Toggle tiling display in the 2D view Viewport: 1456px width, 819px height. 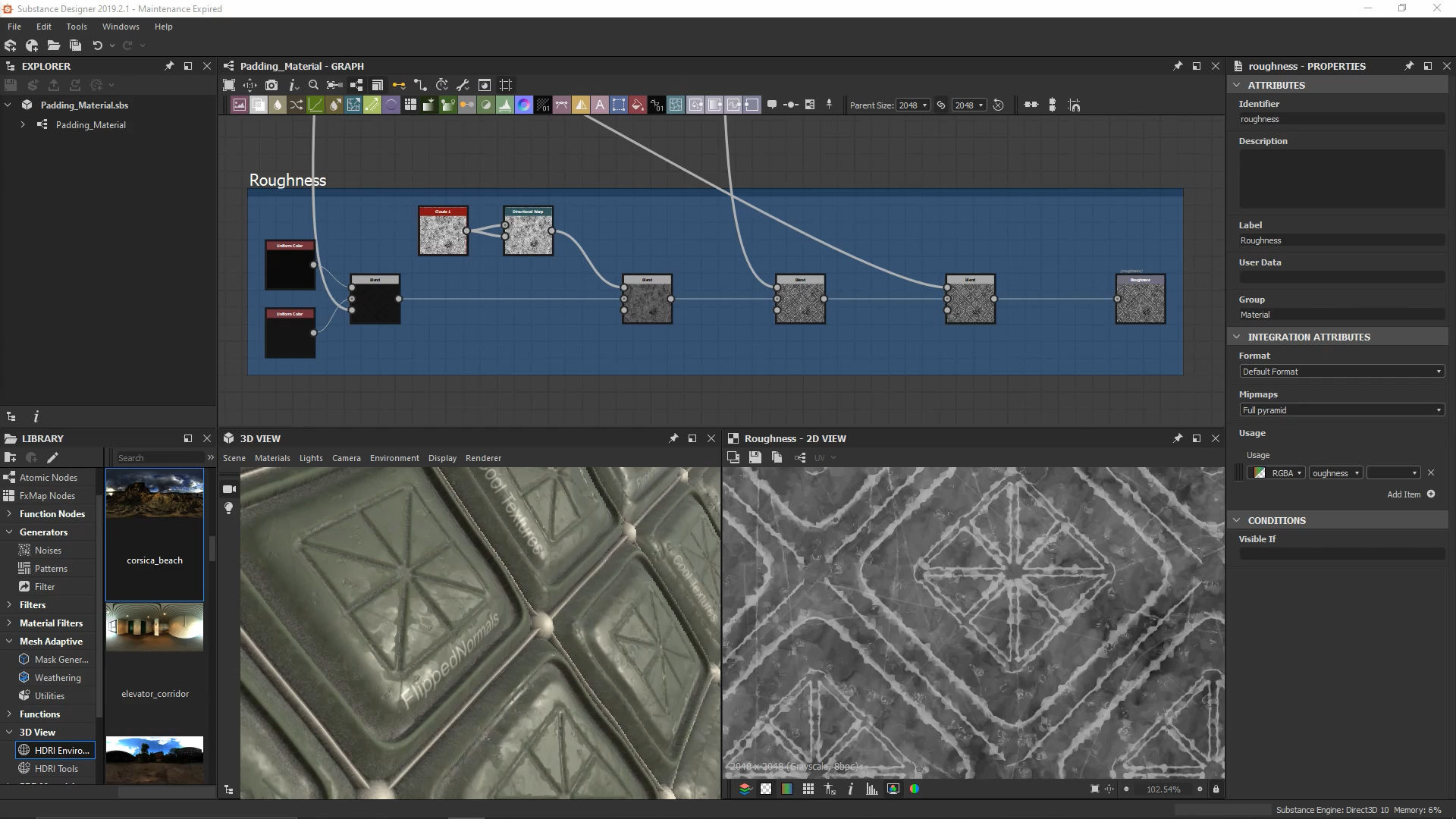click(808, 789)
